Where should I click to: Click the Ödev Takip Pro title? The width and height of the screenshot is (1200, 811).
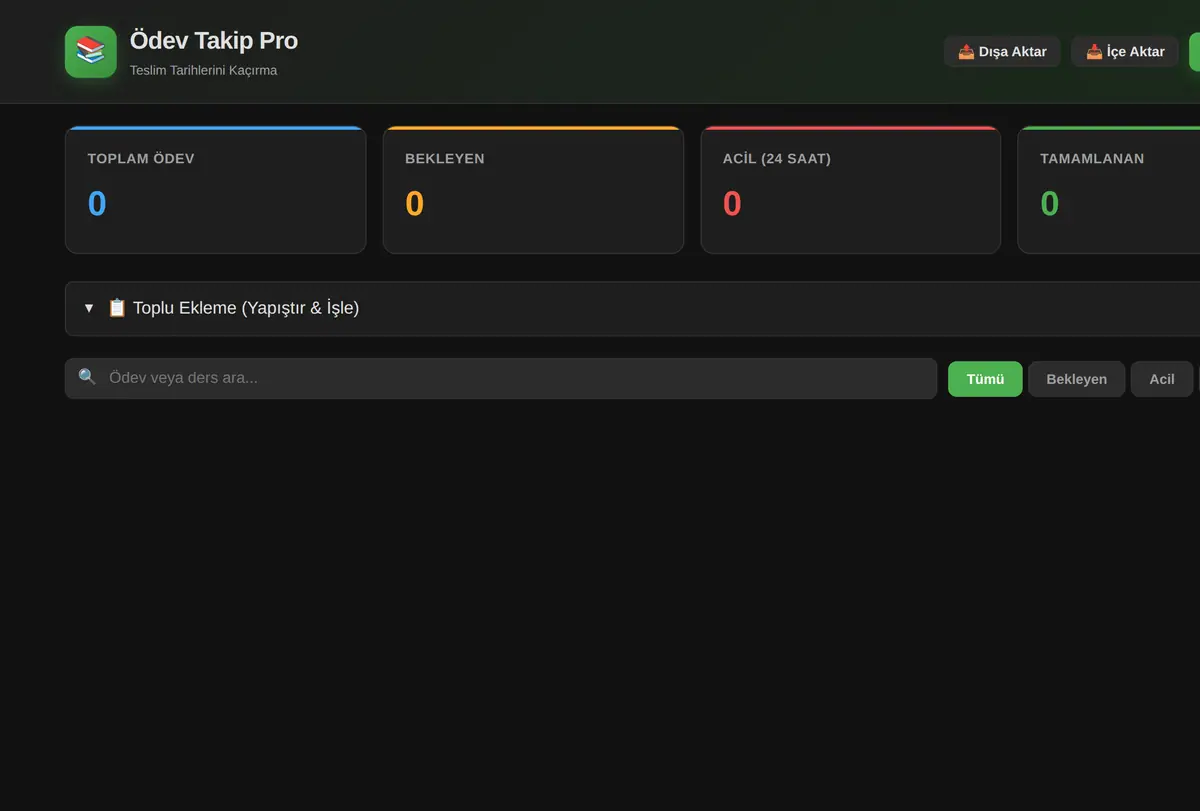coord(214,41)
